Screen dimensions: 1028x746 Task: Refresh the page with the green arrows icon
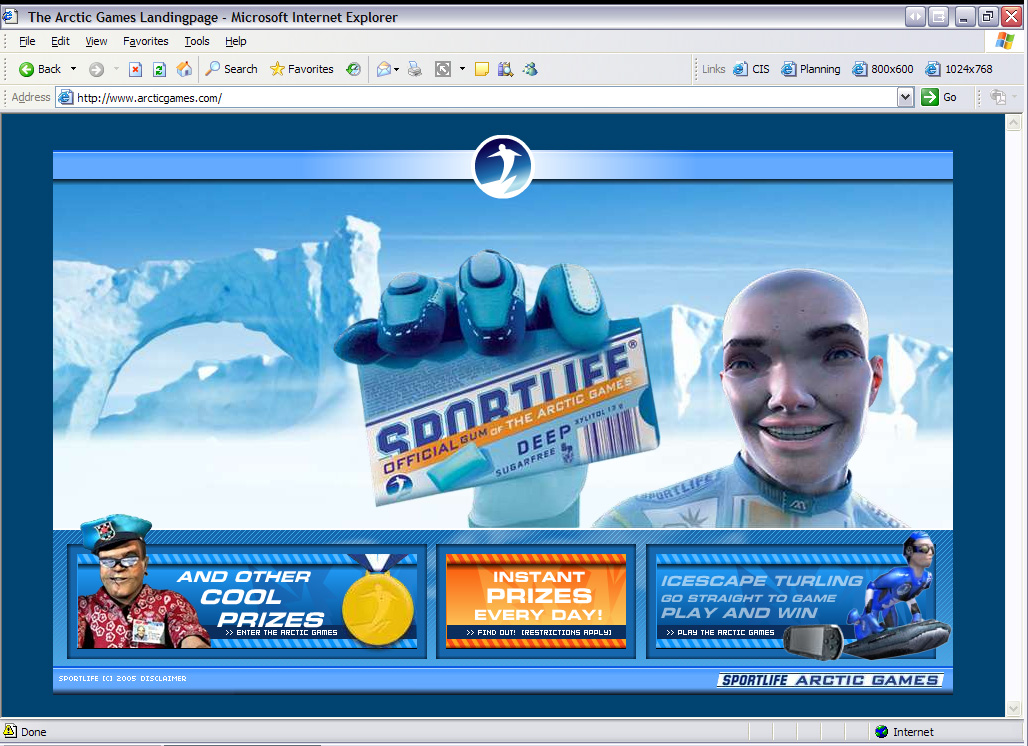[159, 69]
